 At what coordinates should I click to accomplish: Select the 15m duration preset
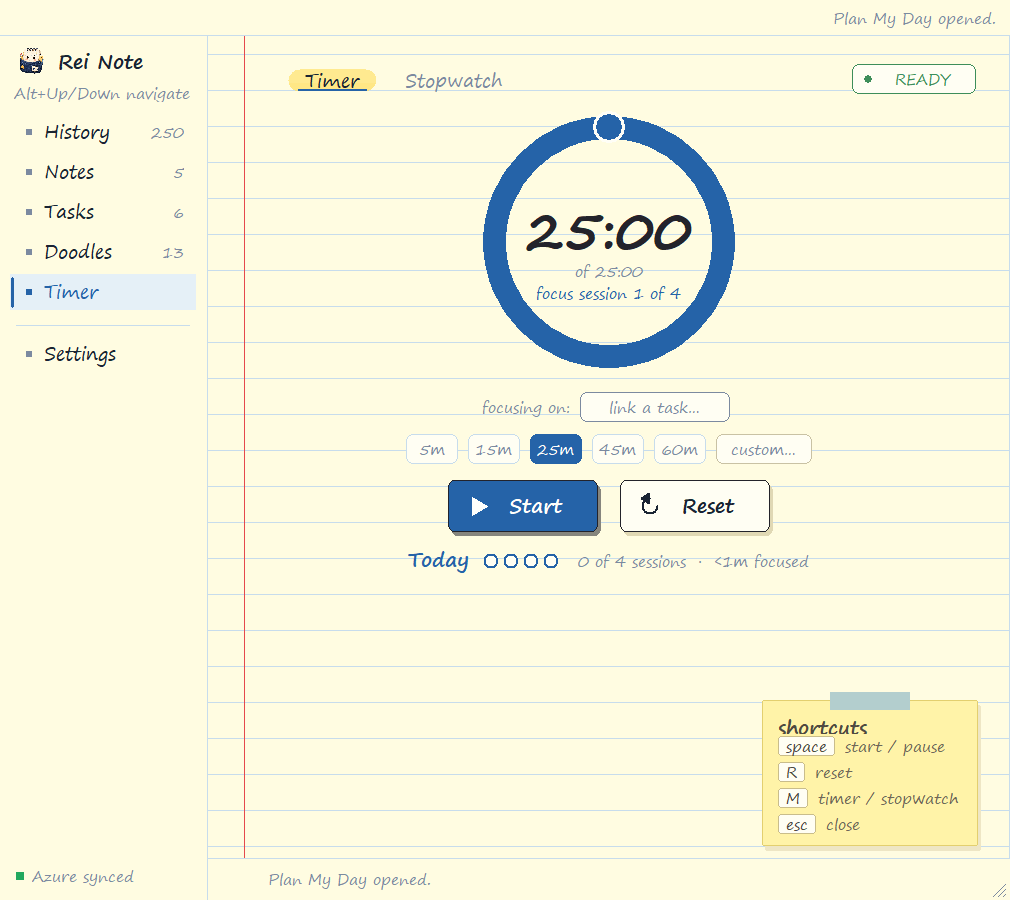point(493,450)
